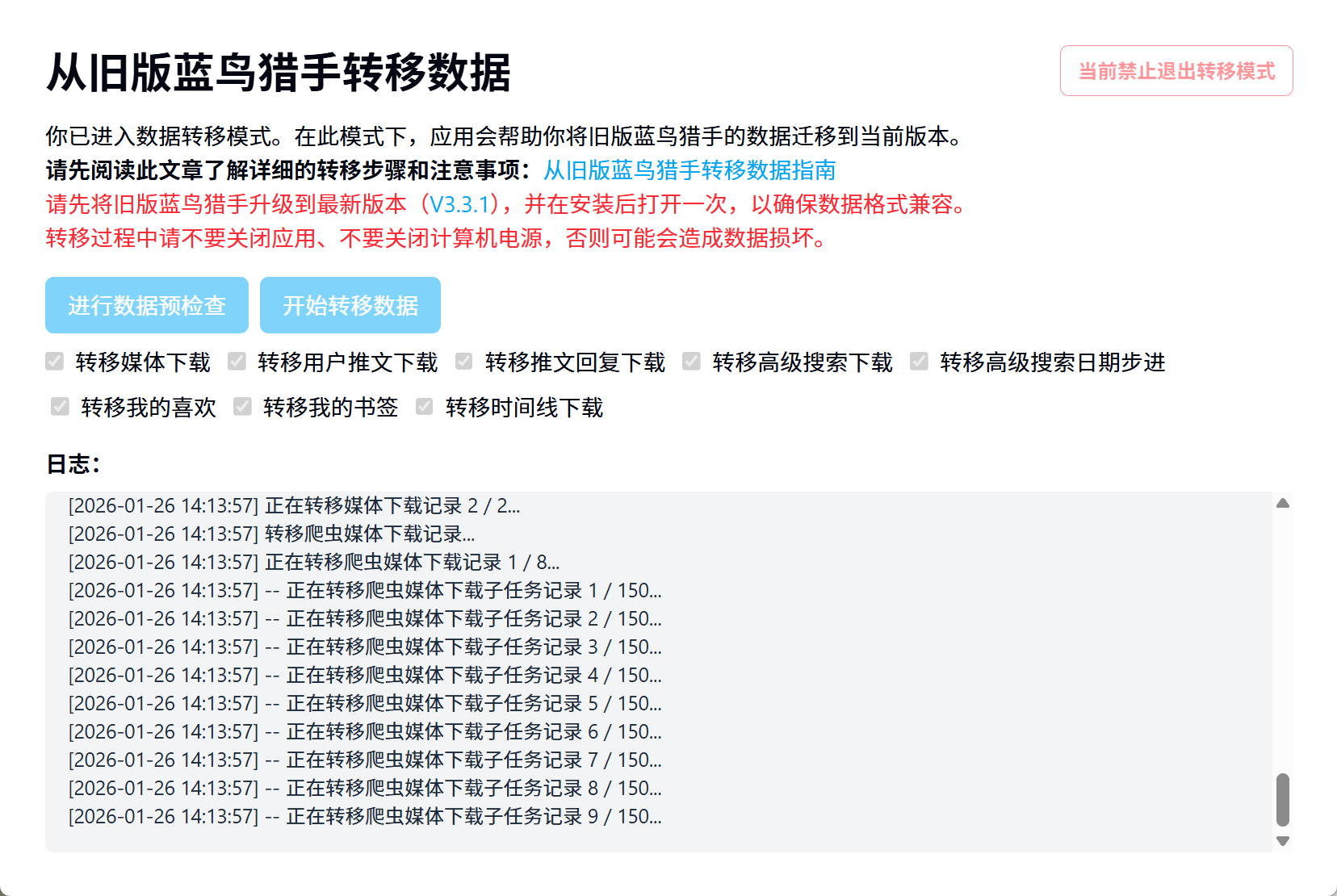Uncheck the 转移我的书签 checkbox

pos(242,407)
